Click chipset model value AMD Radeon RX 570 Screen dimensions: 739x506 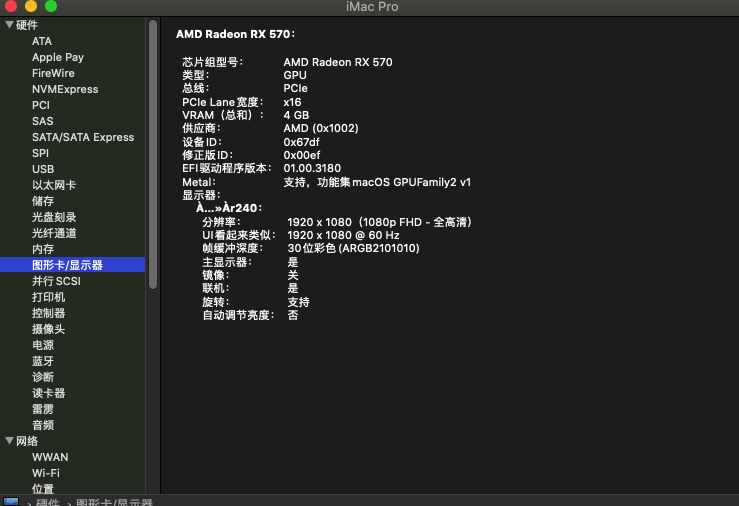pos(338,62)
